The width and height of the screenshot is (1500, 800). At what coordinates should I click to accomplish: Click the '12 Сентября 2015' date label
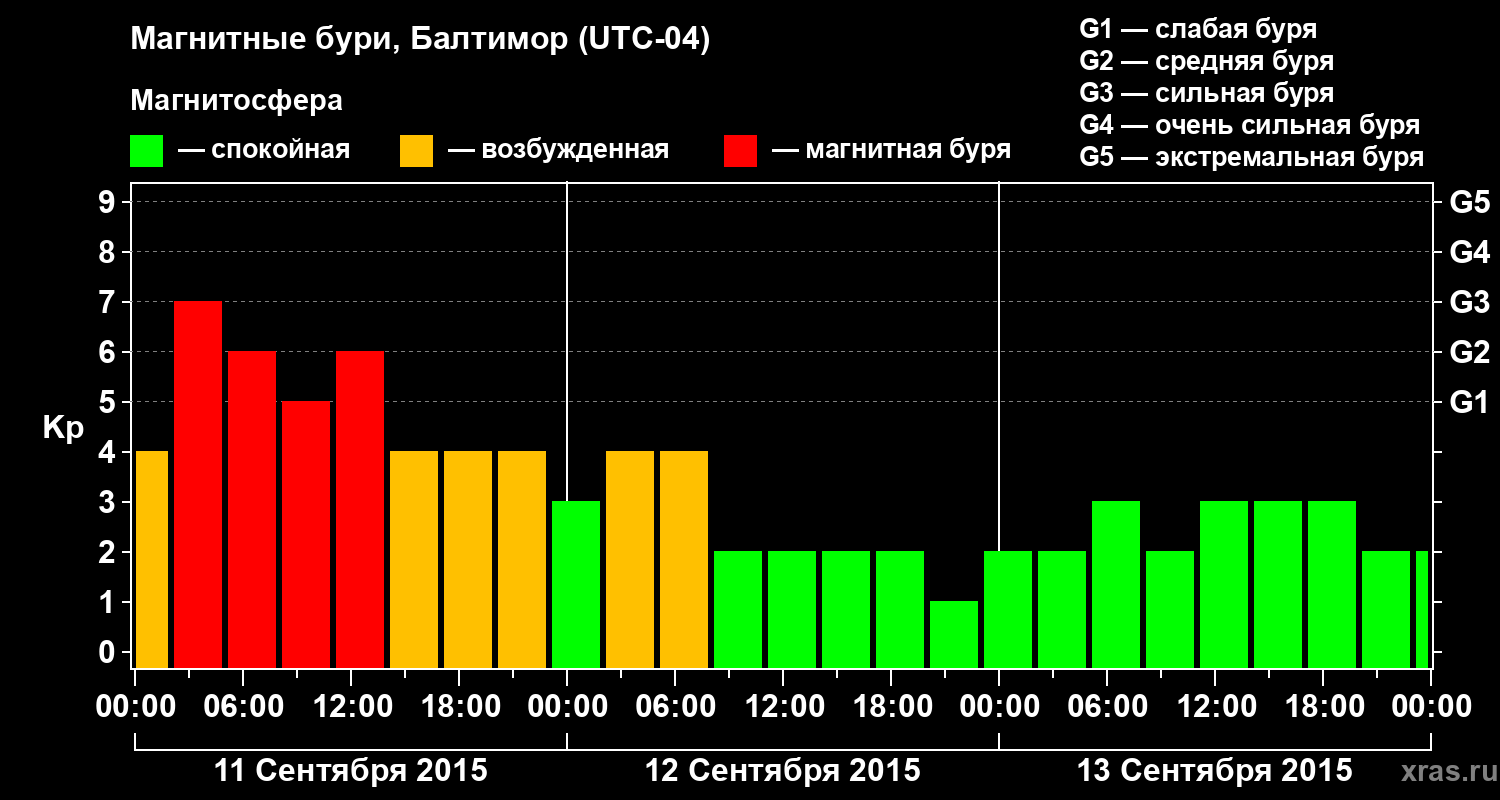[783, 771]
